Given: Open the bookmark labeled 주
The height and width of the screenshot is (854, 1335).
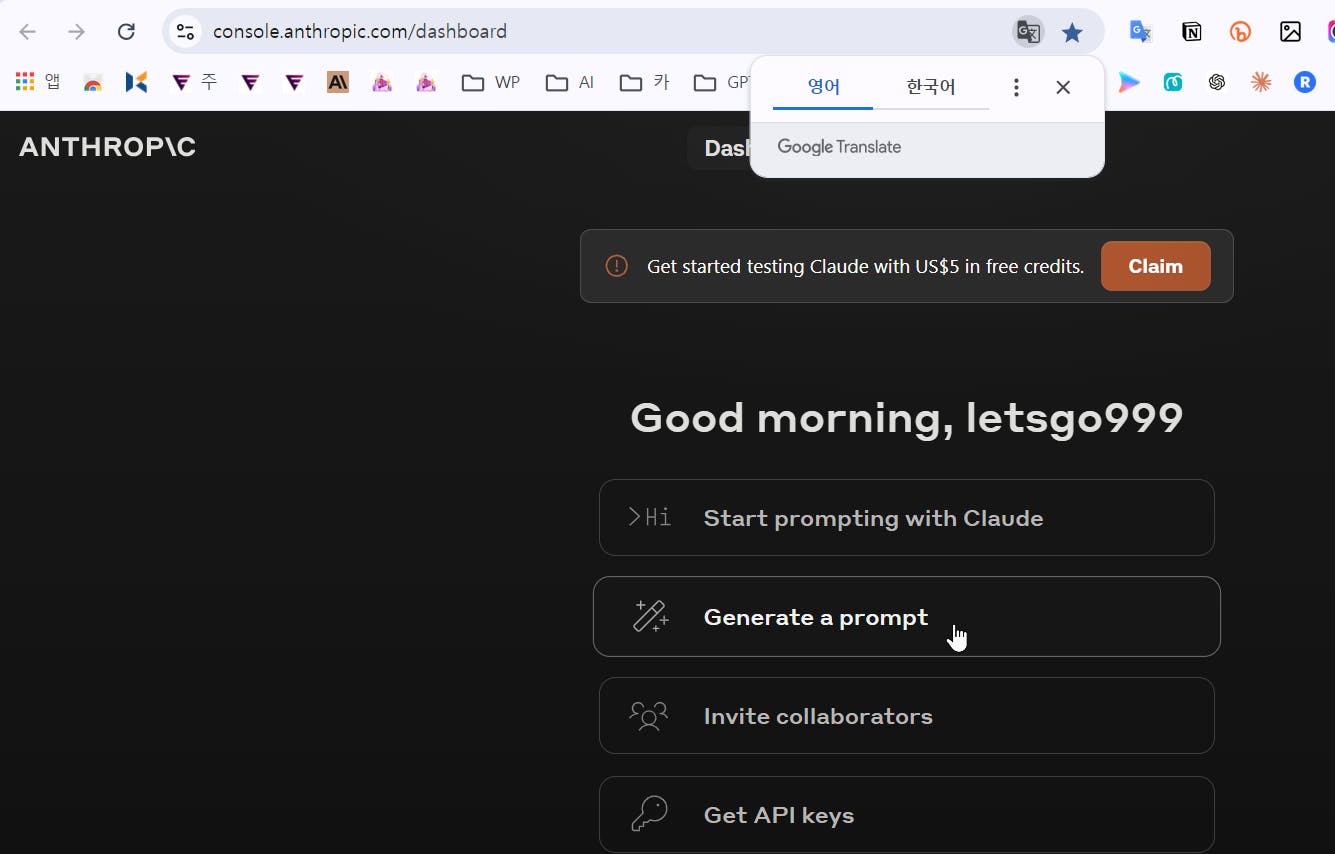Looking at the screenshot, I should pyautogui.click(x=194, y=82).
